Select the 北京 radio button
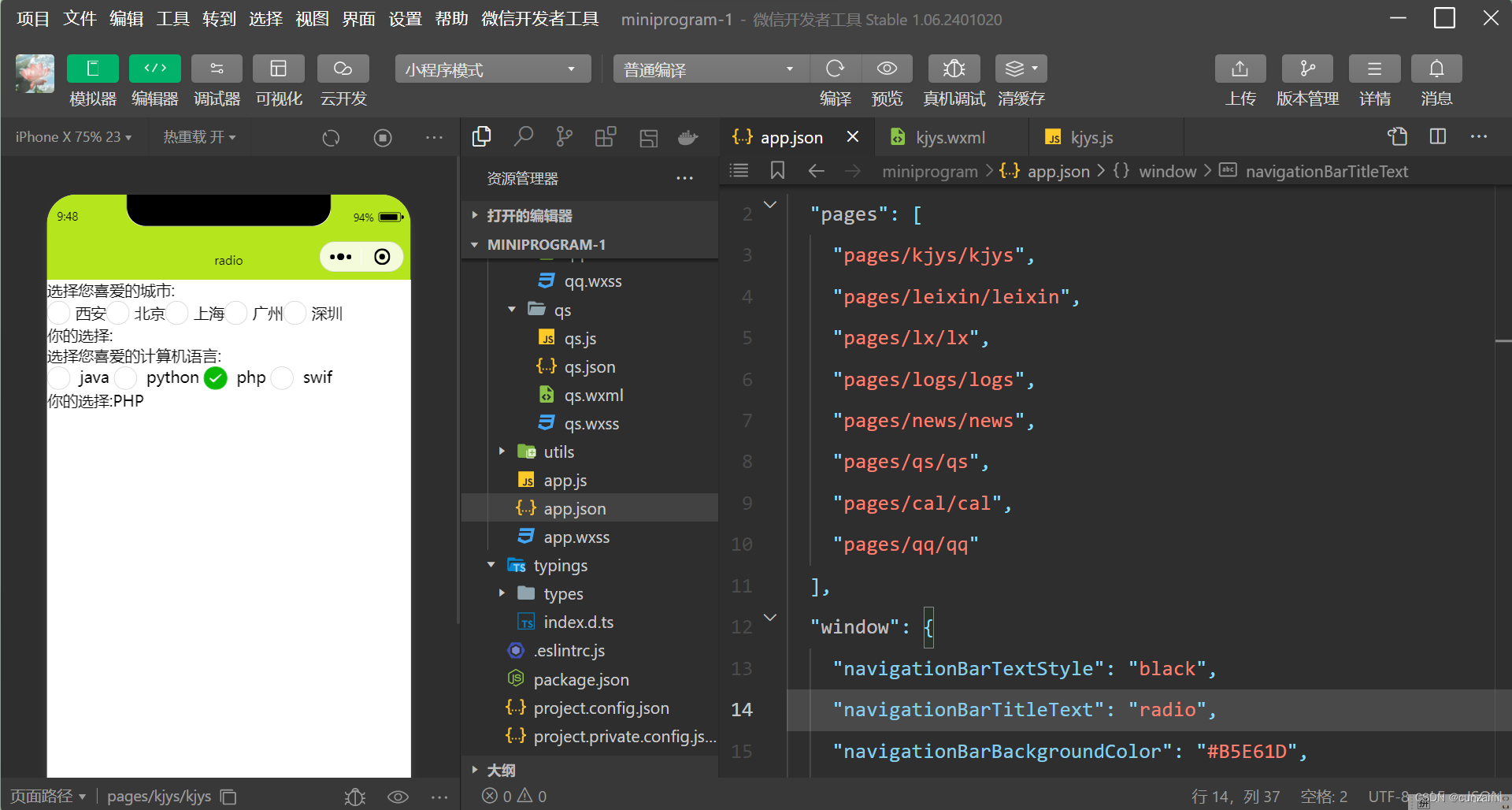 118,314
